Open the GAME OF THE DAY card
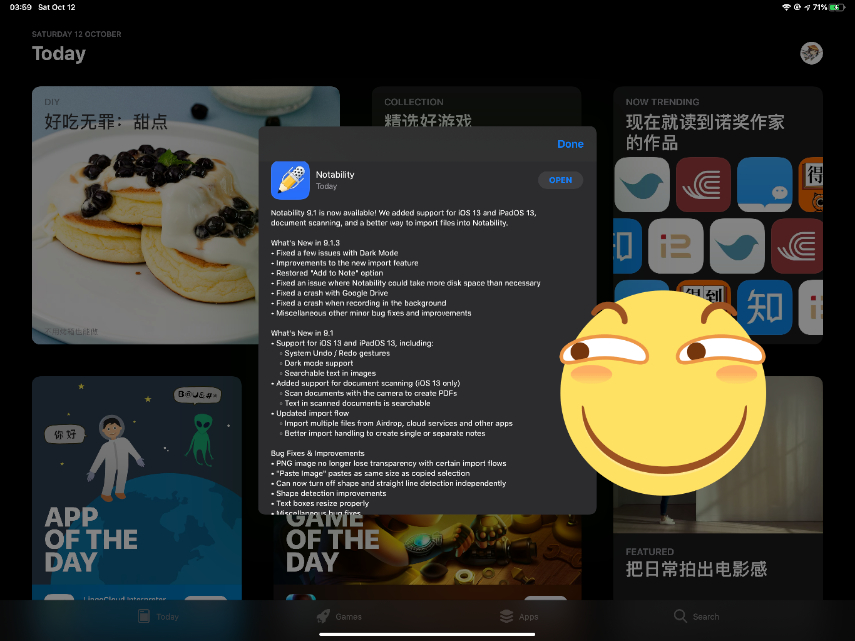Image resolution: width=855 pixels, height=641 pixels. point(427,556)
